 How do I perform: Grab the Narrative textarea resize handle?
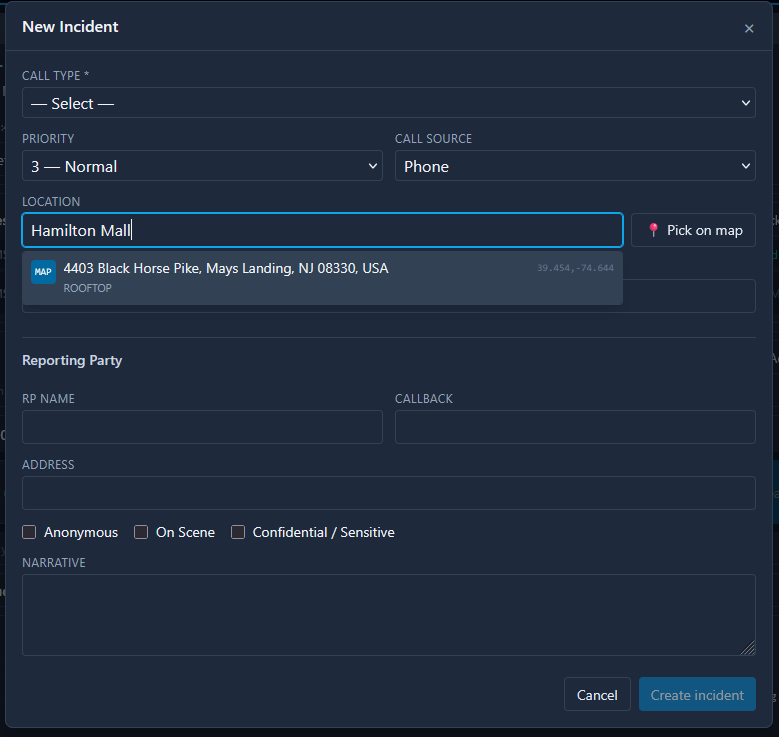pos(748,648)
